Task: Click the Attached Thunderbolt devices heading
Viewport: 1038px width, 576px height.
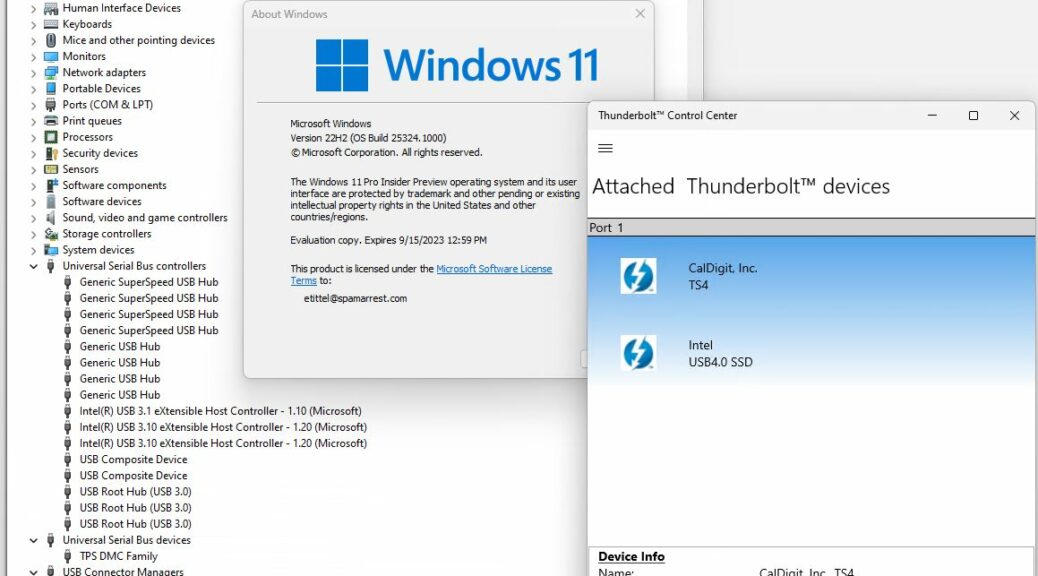Action: [x=741, y=187]
